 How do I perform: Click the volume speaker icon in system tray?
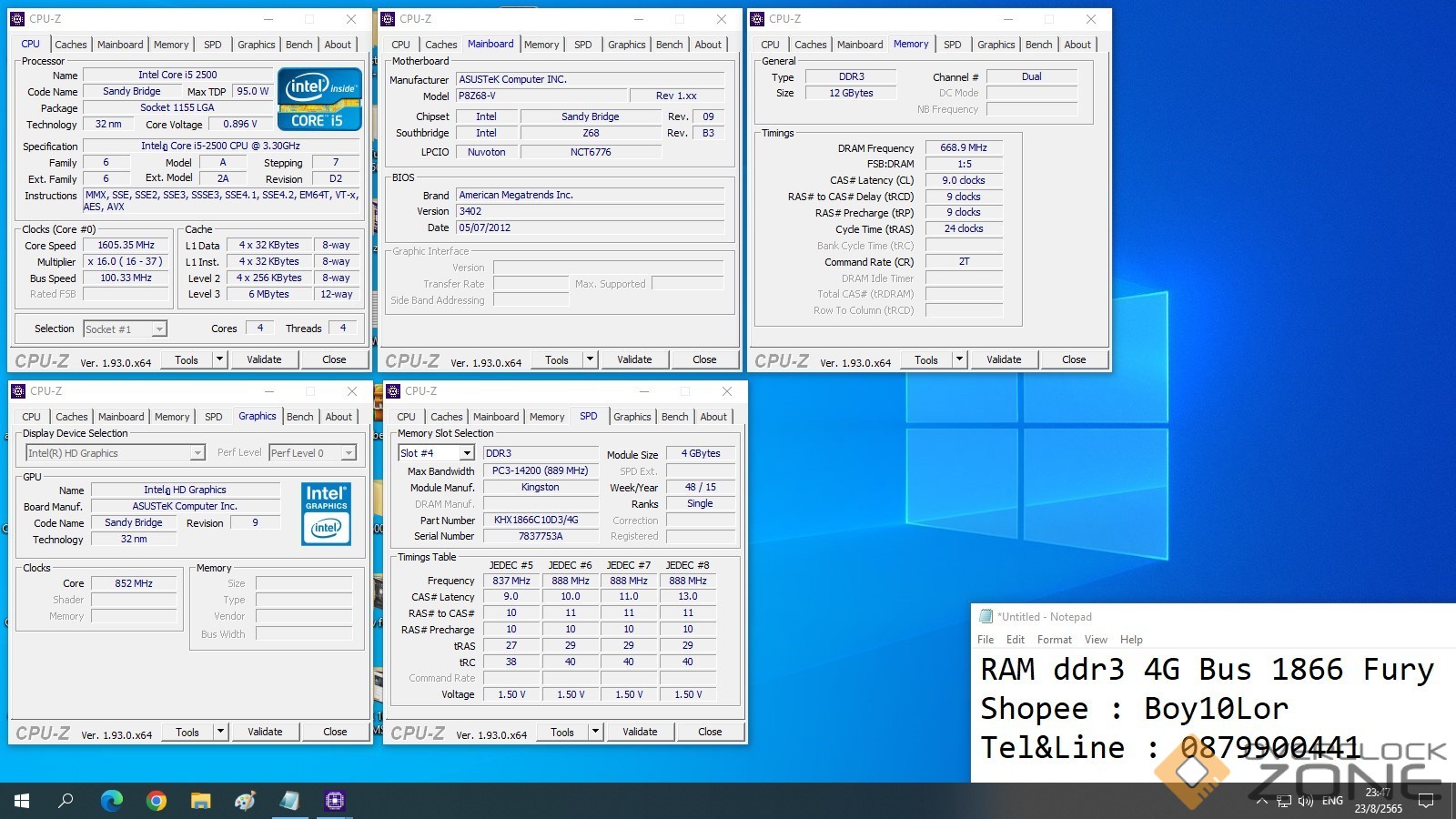1306,801
